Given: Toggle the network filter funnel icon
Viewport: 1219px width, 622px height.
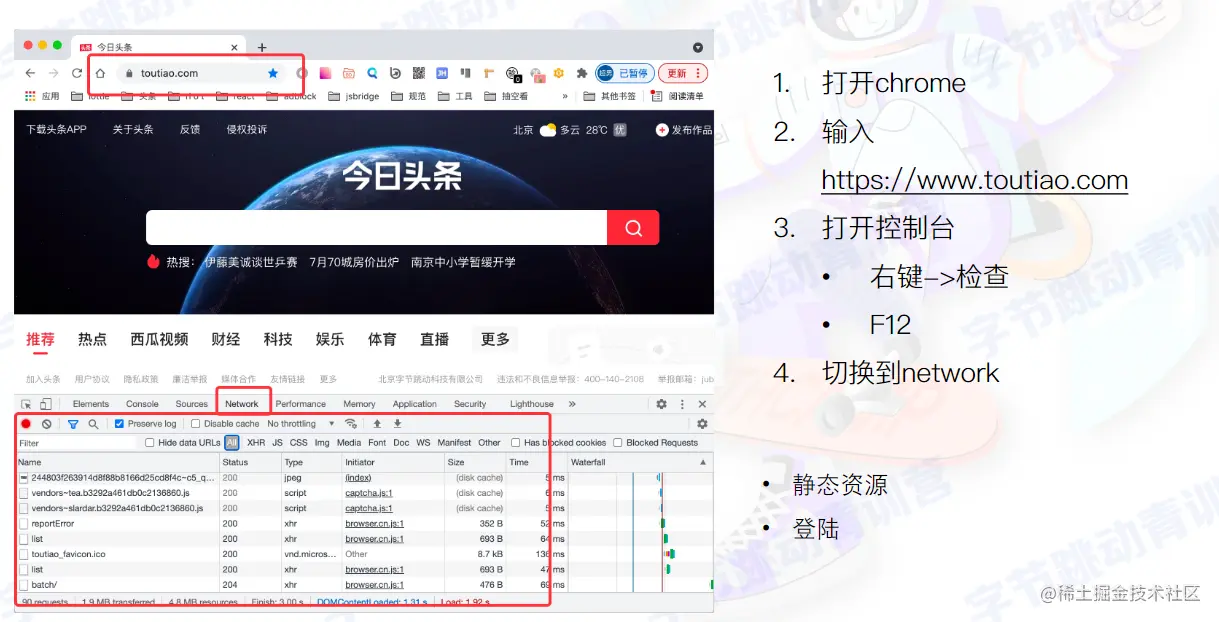Looking at the screenshot, I should (73, 424).
